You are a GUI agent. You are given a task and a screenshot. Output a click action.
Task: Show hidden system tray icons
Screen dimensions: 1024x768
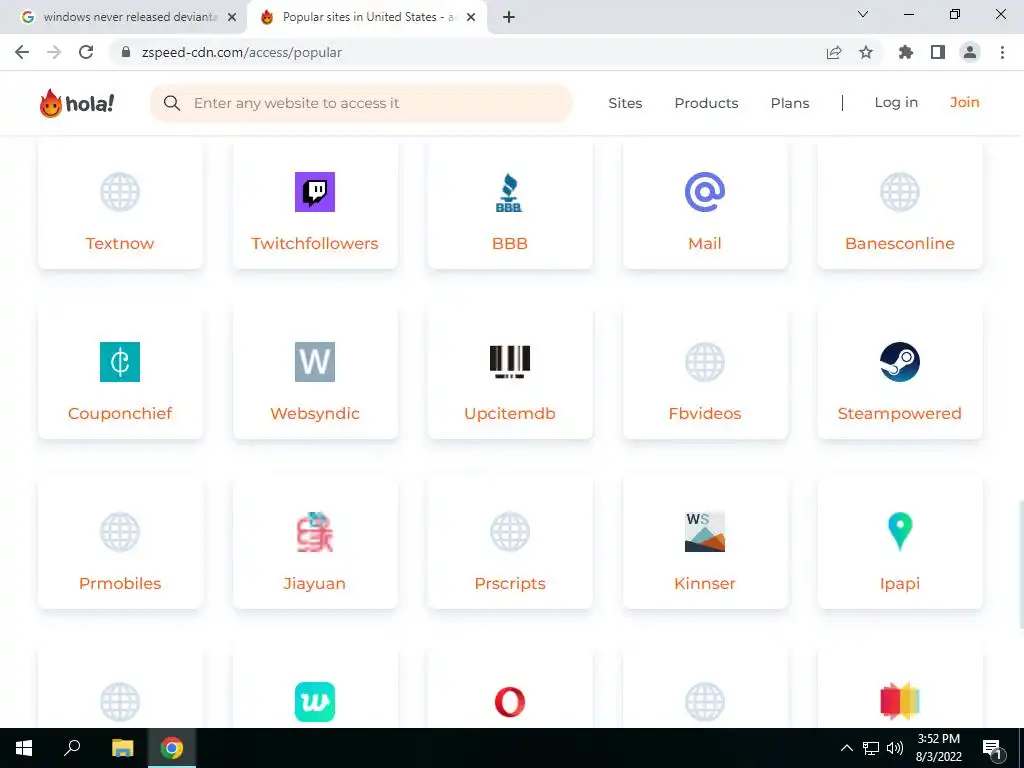846,748
